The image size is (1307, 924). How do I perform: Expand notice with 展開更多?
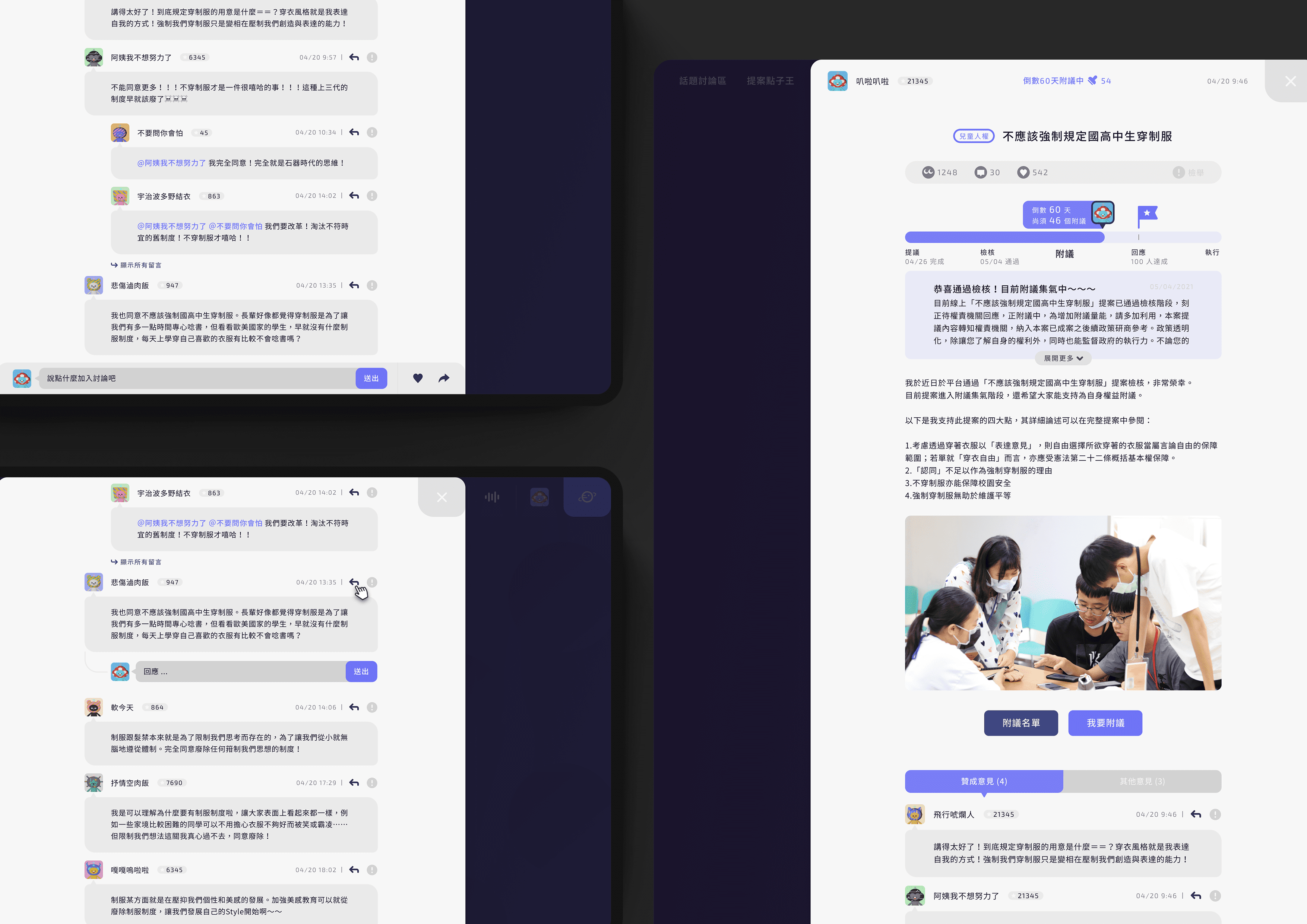(x=1063, y=358)
